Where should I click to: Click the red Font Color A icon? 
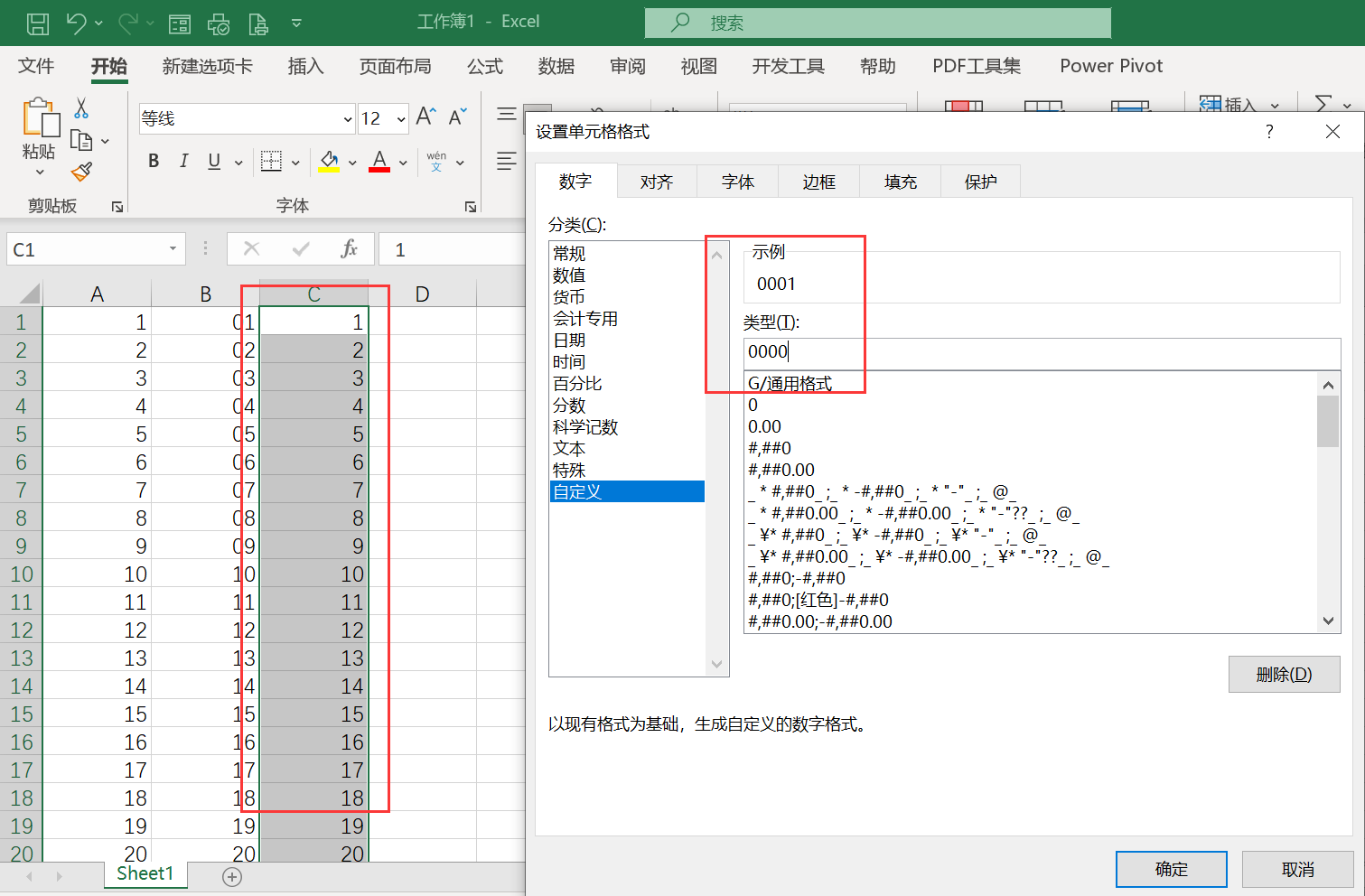[379, 161]
